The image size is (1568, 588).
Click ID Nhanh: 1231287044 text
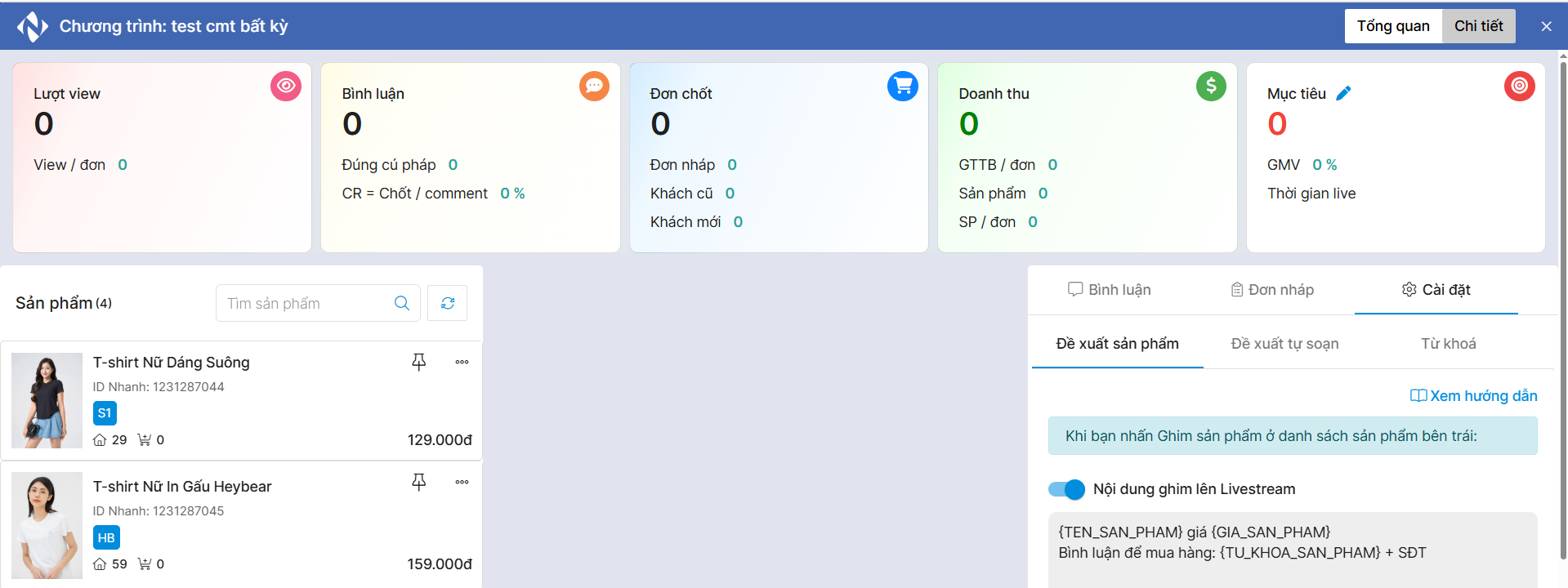tap(159, 387)
